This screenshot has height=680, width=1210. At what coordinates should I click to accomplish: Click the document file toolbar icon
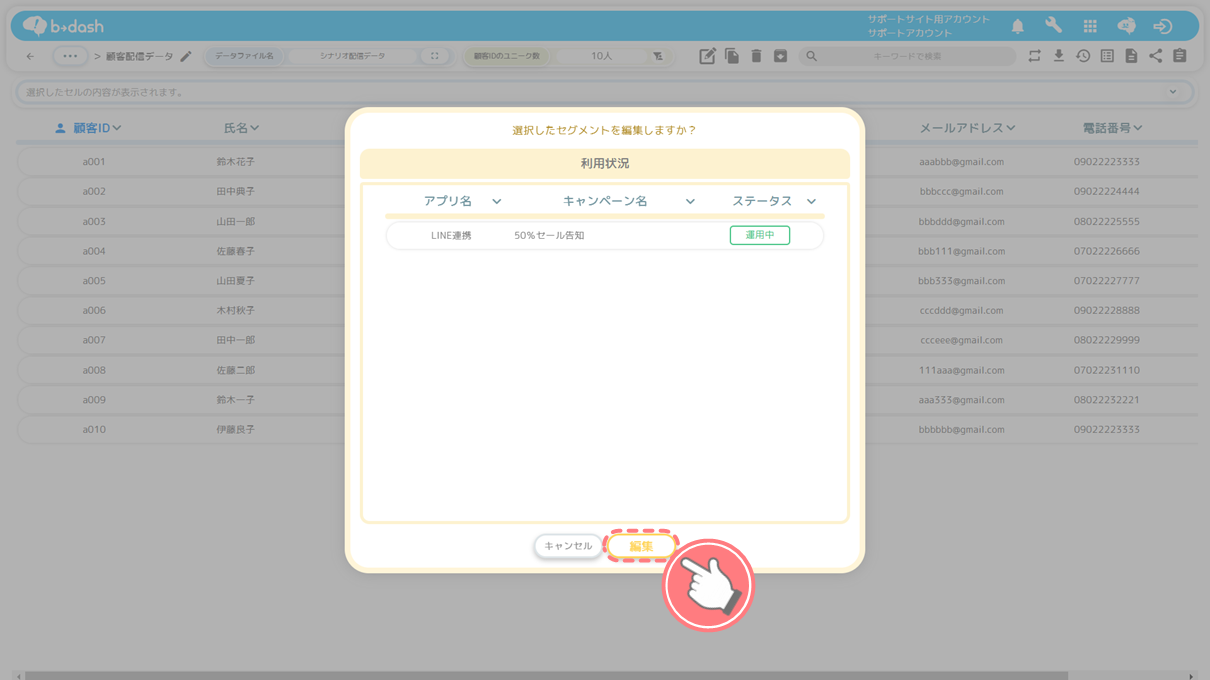tap(1131, 56)
